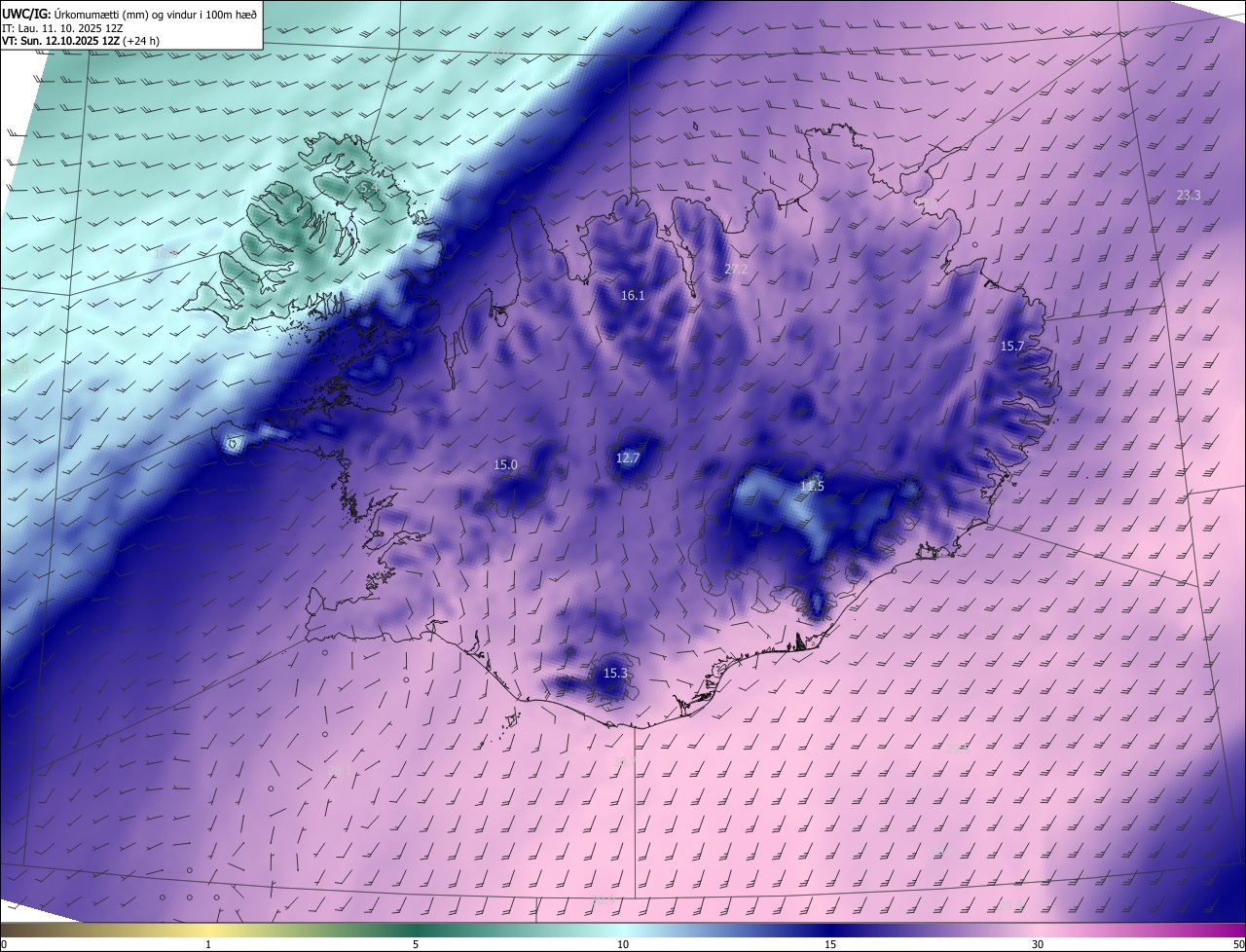Click the 5.4 value over the Westfjords
Screen dimensions: 1246x952
pos(369,186)
